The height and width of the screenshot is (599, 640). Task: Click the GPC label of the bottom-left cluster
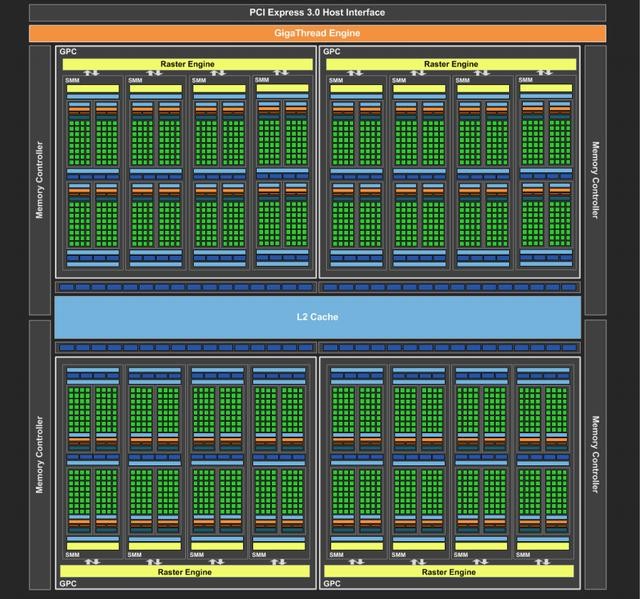pos(68,583)
